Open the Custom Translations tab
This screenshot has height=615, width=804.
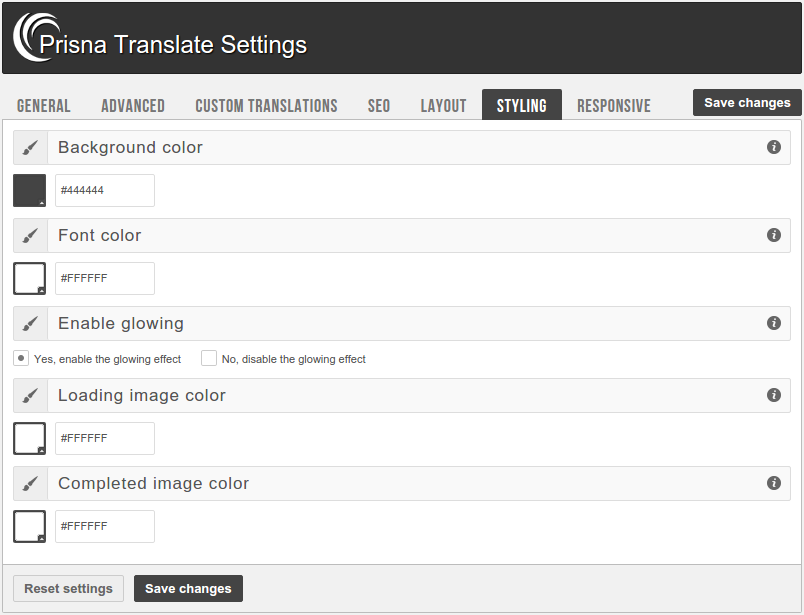click(266, 106)
